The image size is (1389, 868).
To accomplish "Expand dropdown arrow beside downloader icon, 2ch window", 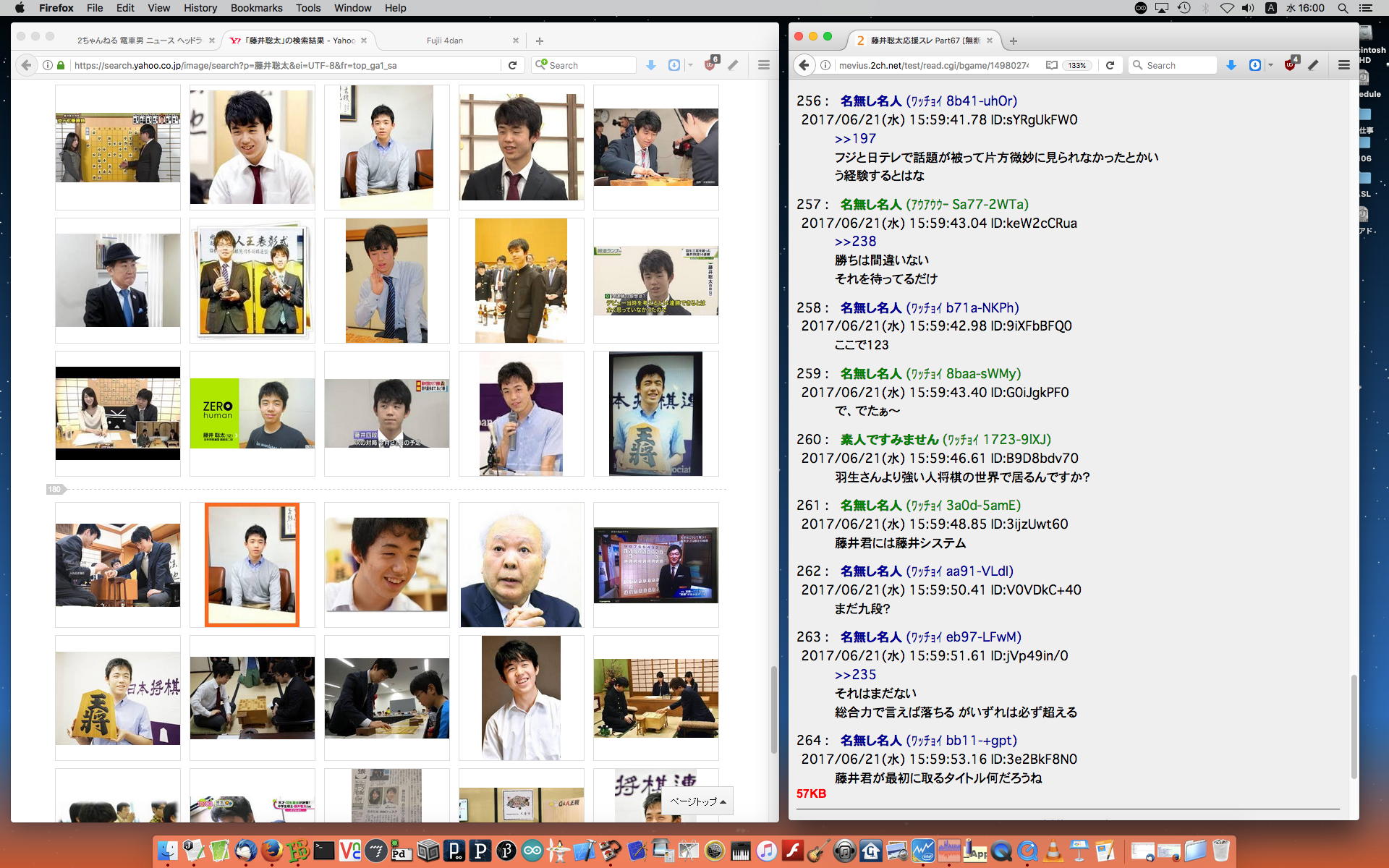I will pyautogui.click(x=1270, y=65).
